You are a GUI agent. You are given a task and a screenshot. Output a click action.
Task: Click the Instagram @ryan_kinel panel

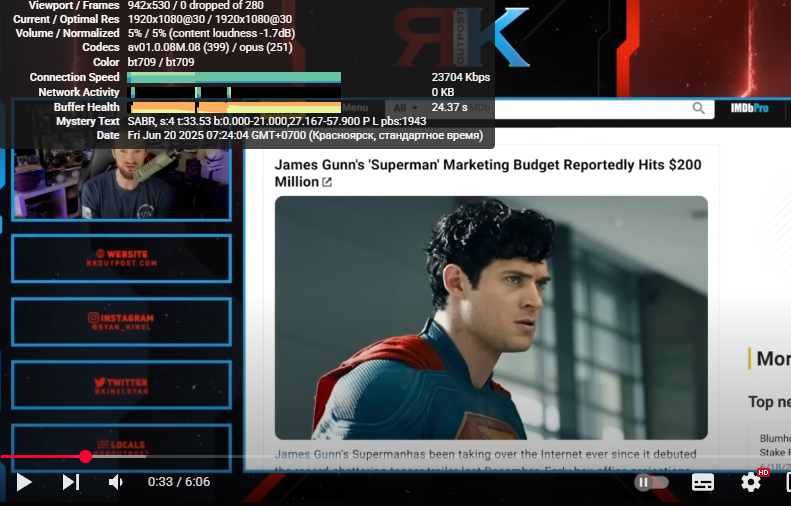(122, 322)
